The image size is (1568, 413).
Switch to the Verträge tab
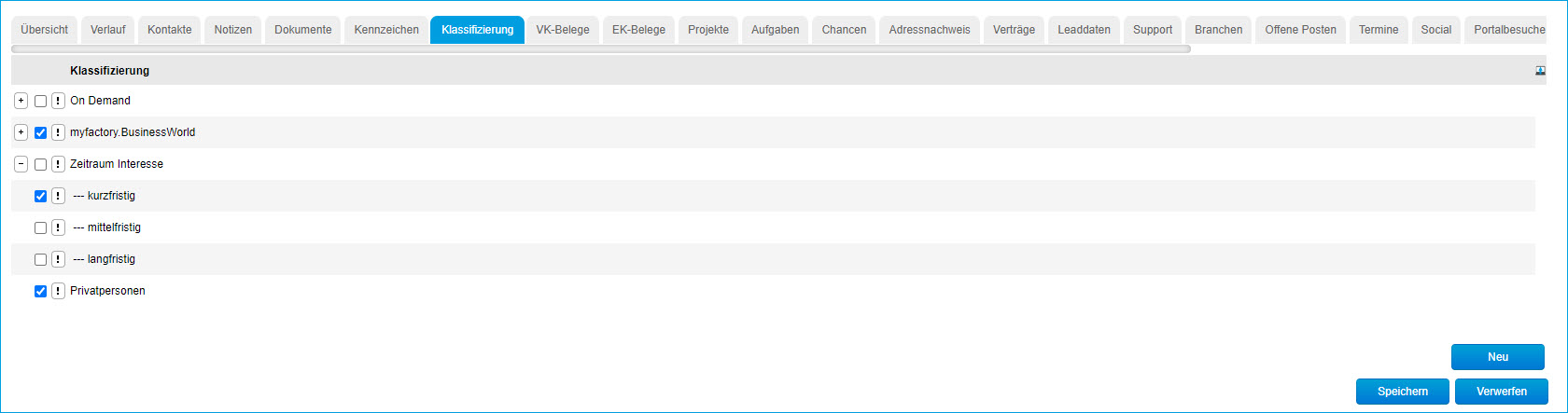[x=1015, y=30]
